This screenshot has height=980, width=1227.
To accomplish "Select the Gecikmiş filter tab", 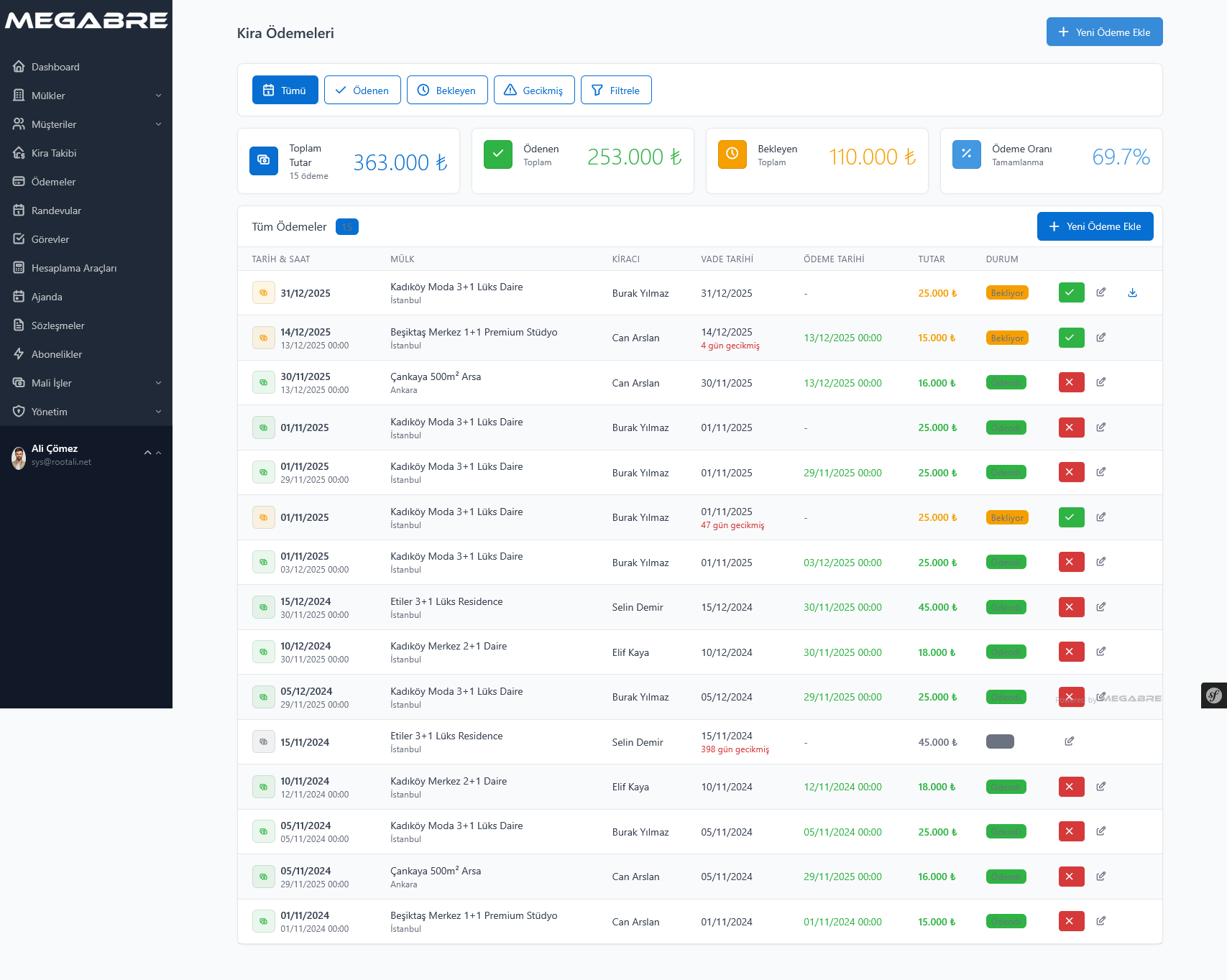I will click(x=533, y=90).
